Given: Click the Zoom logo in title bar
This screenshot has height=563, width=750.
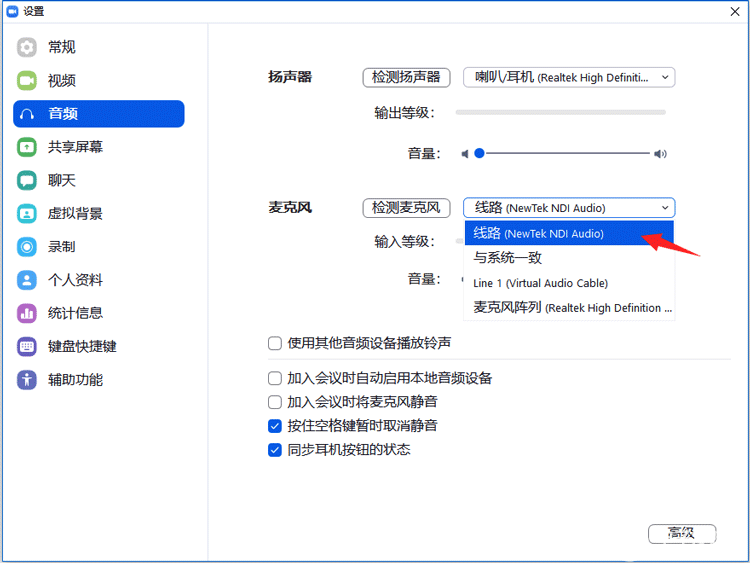Looking at the screenshot, I should pos(12,11).
